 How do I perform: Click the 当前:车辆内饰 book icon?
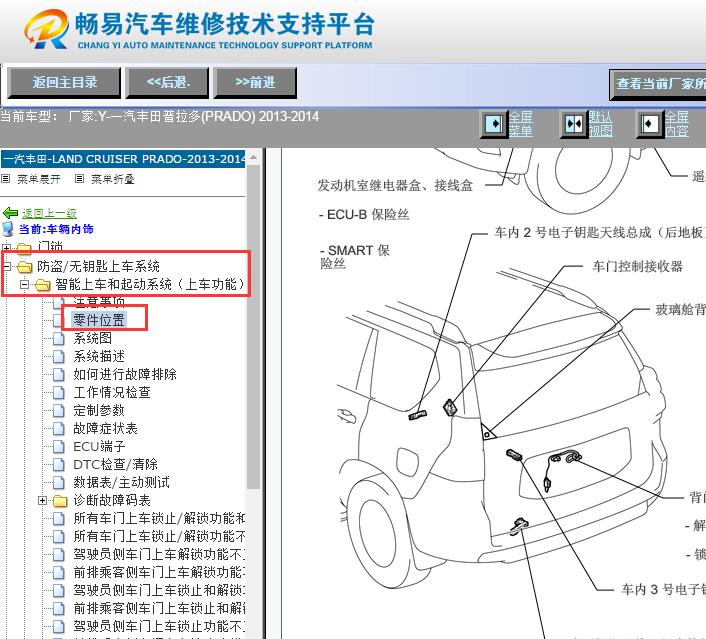(x=8, y=229)
